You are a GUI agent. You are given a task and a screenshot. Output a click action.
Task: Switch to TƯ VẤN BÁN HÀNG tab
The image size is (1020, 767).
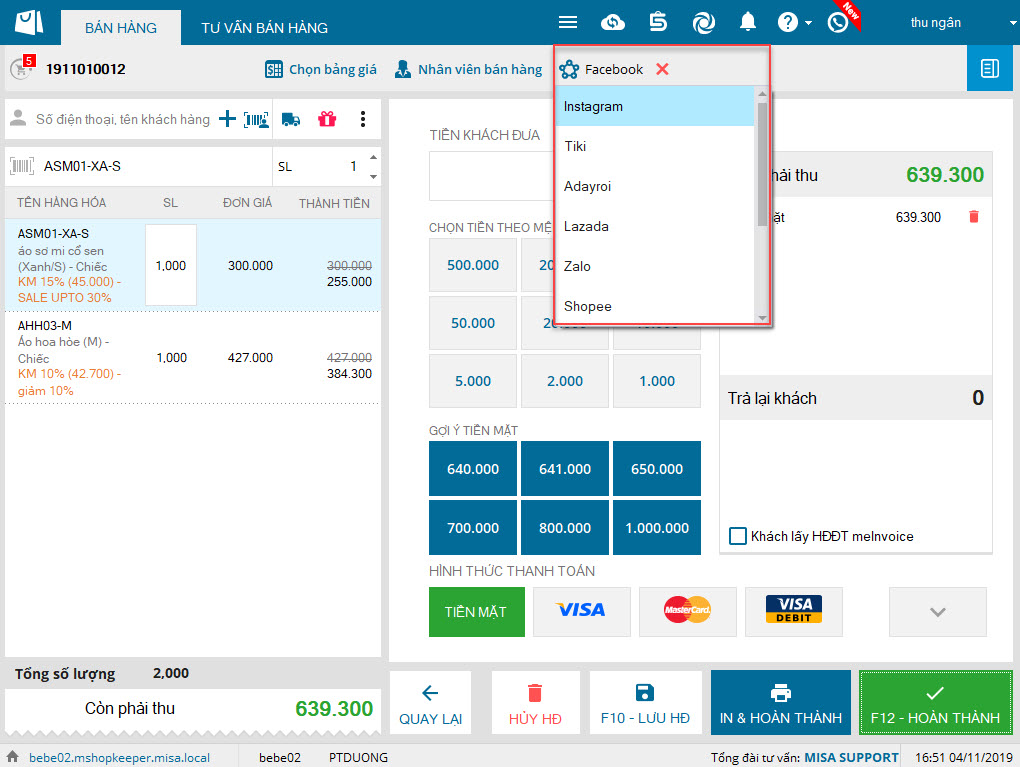click(264, 28)
